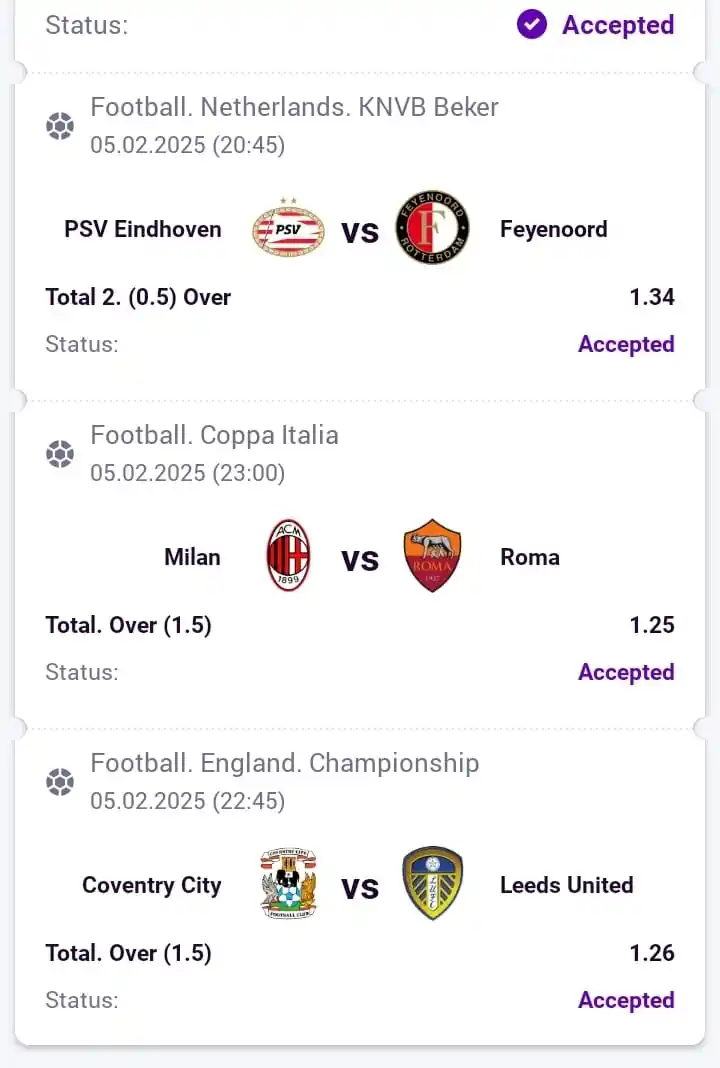
Task: Select the Coventry City club crest
Action: click(288, 884)
